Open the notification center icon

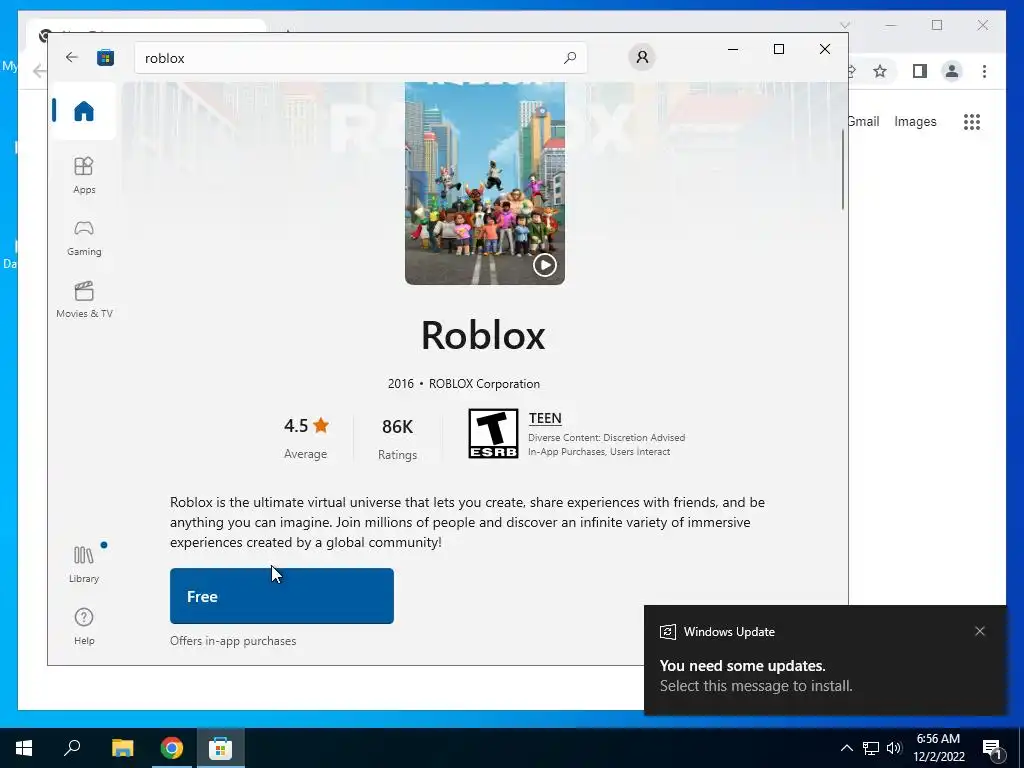tap(992, 748)
